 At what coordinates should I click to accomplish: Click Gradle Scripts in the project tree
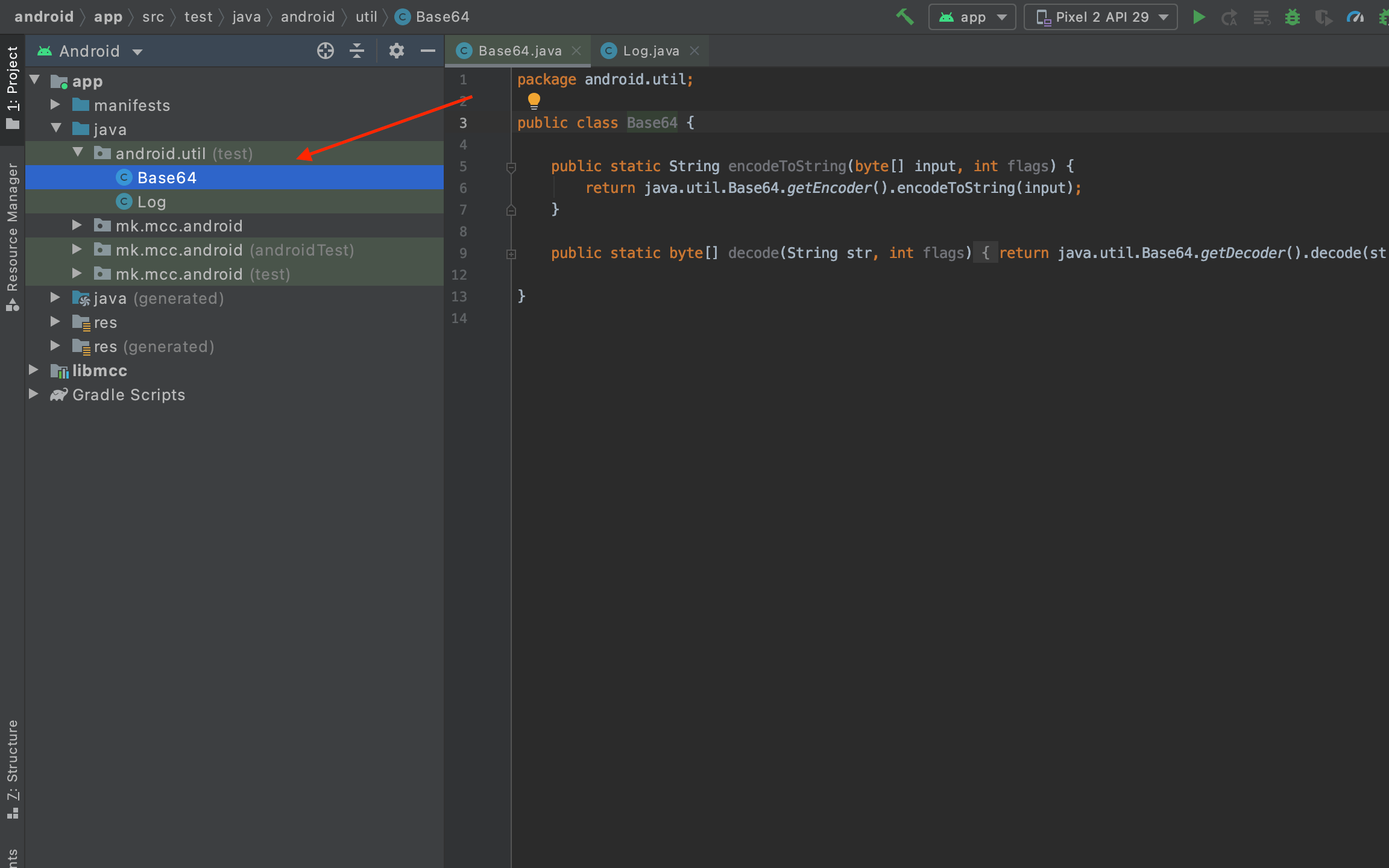[x=128, y=395]
